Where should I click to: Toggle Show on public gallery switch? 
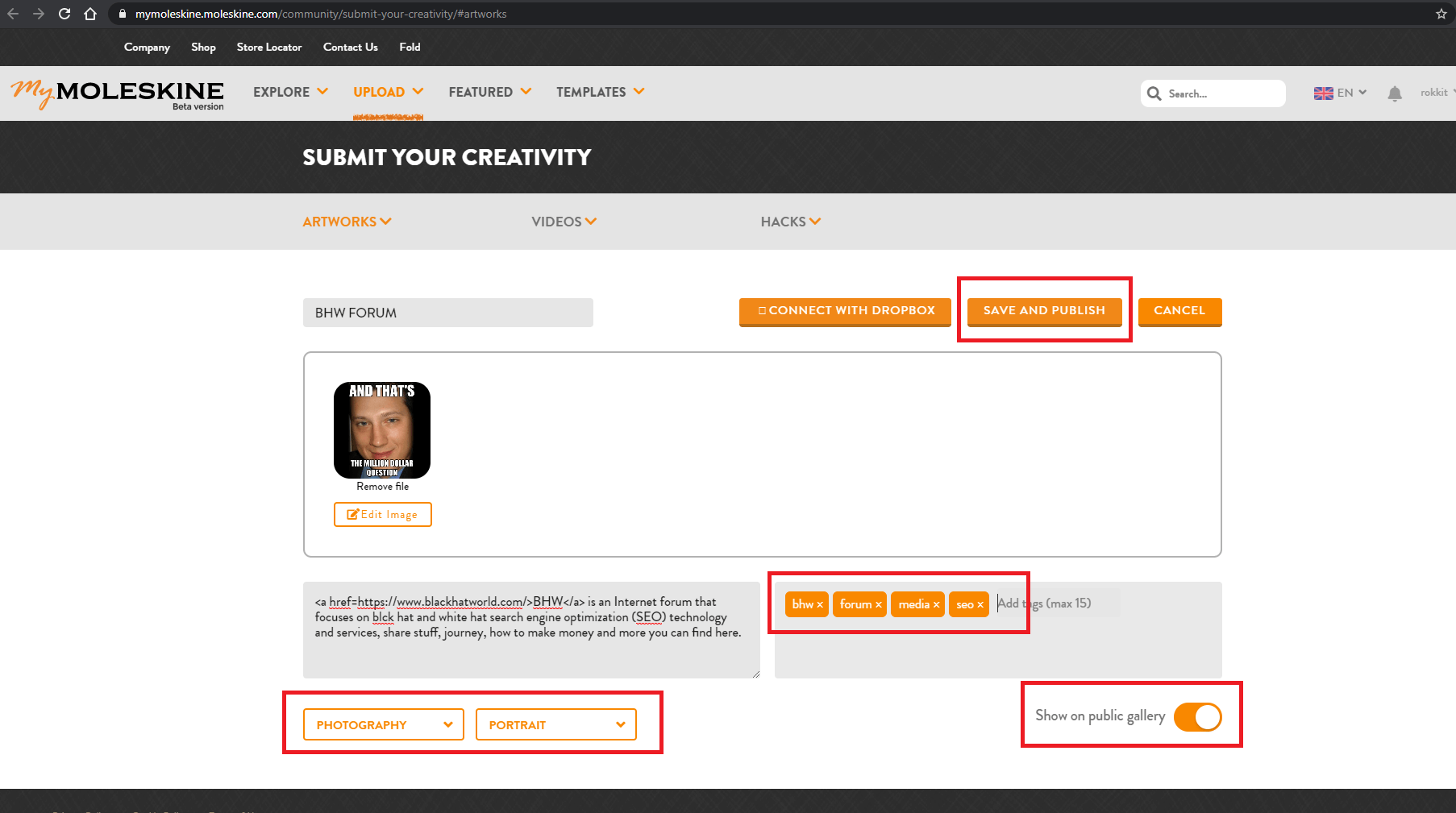coord(1198,717)
